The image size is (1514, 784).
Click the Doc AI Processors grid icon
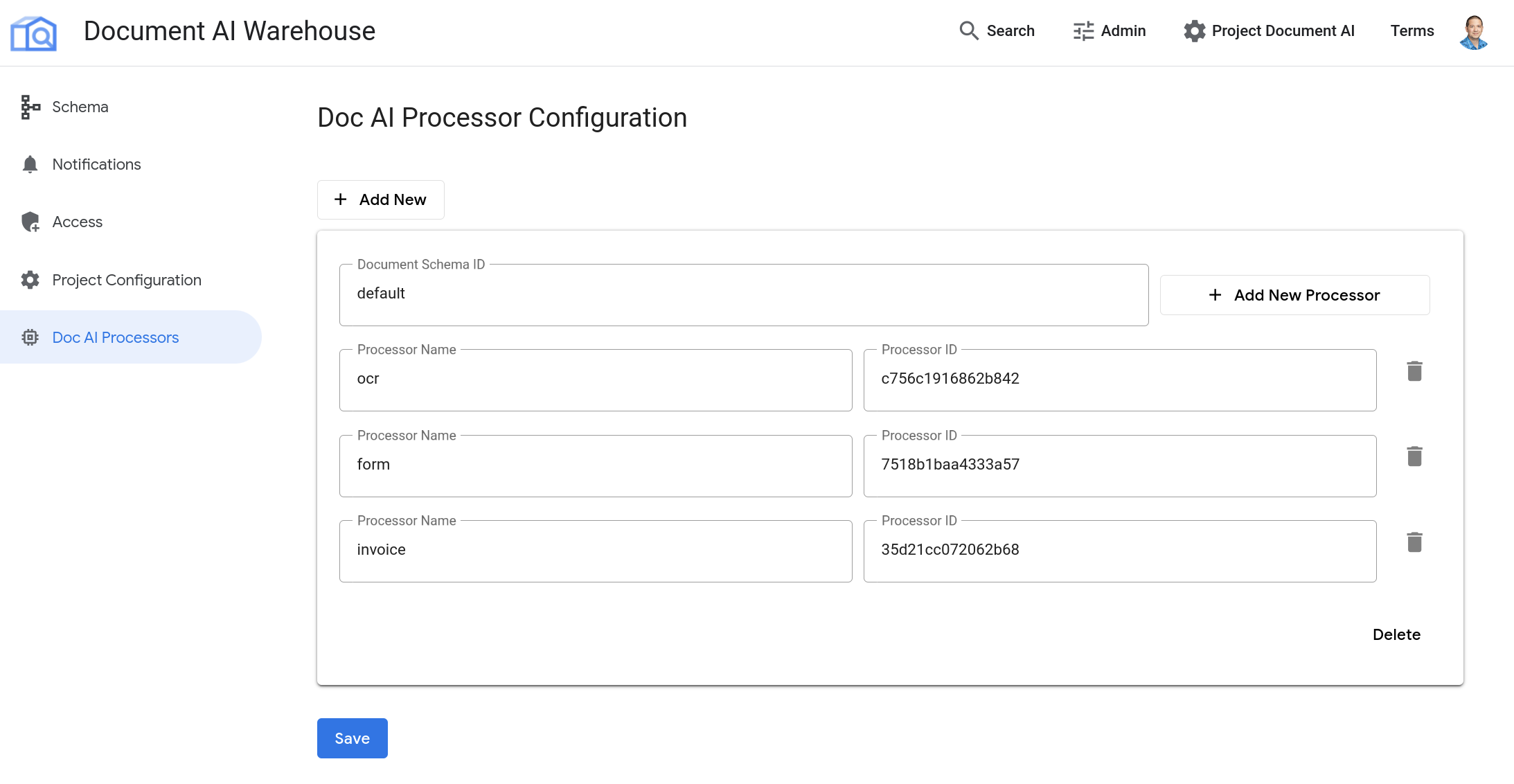click(x=29, y=337)
